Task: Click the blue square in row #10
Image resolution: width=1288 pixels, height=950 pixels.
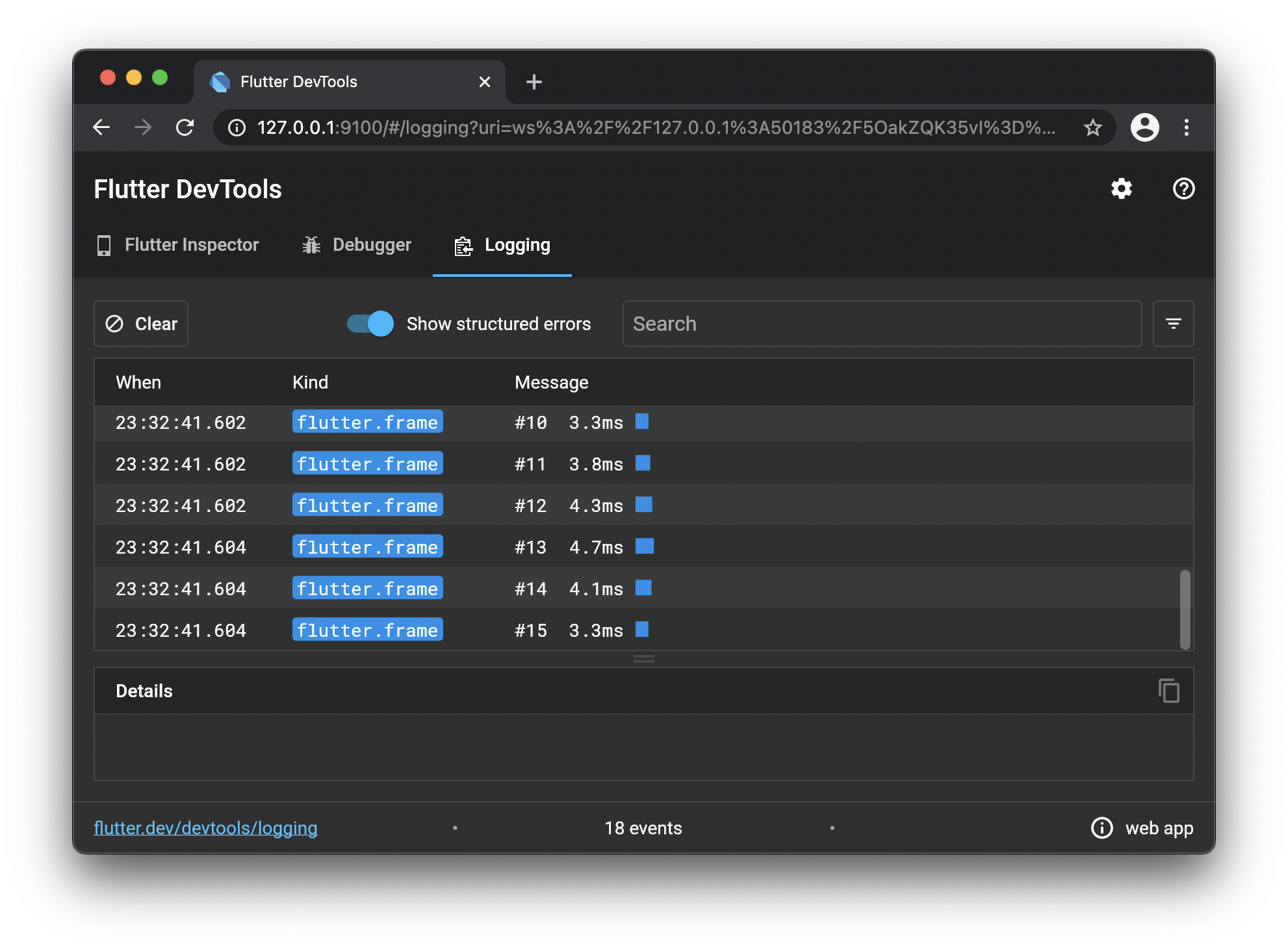Action: (x=642, y=422)
